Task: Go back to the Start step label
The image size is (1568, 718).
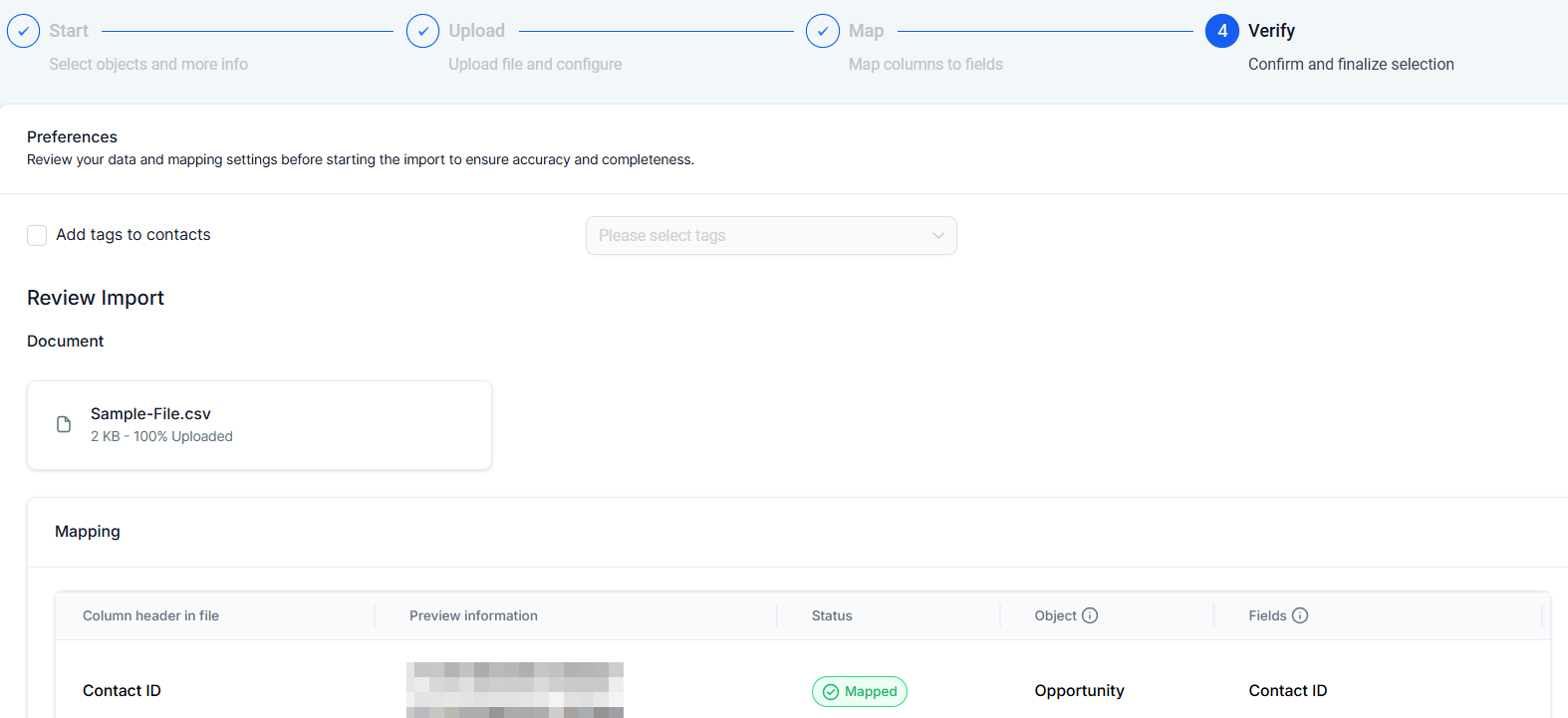Action: 69,31
